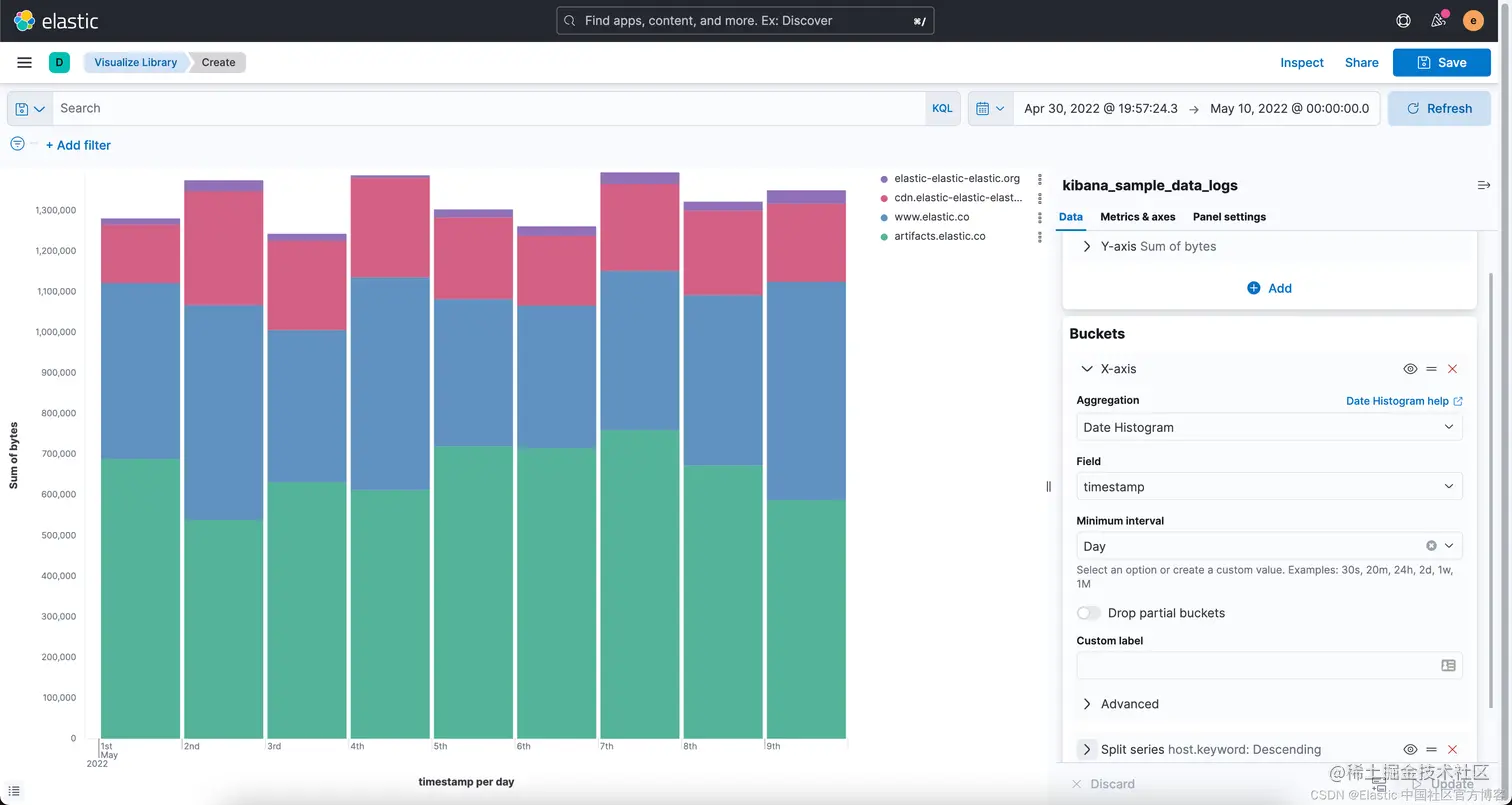This screenshot has height=805, width=1512.
Task: Open the orange user avatar menu
Action: pos(1473,20)
